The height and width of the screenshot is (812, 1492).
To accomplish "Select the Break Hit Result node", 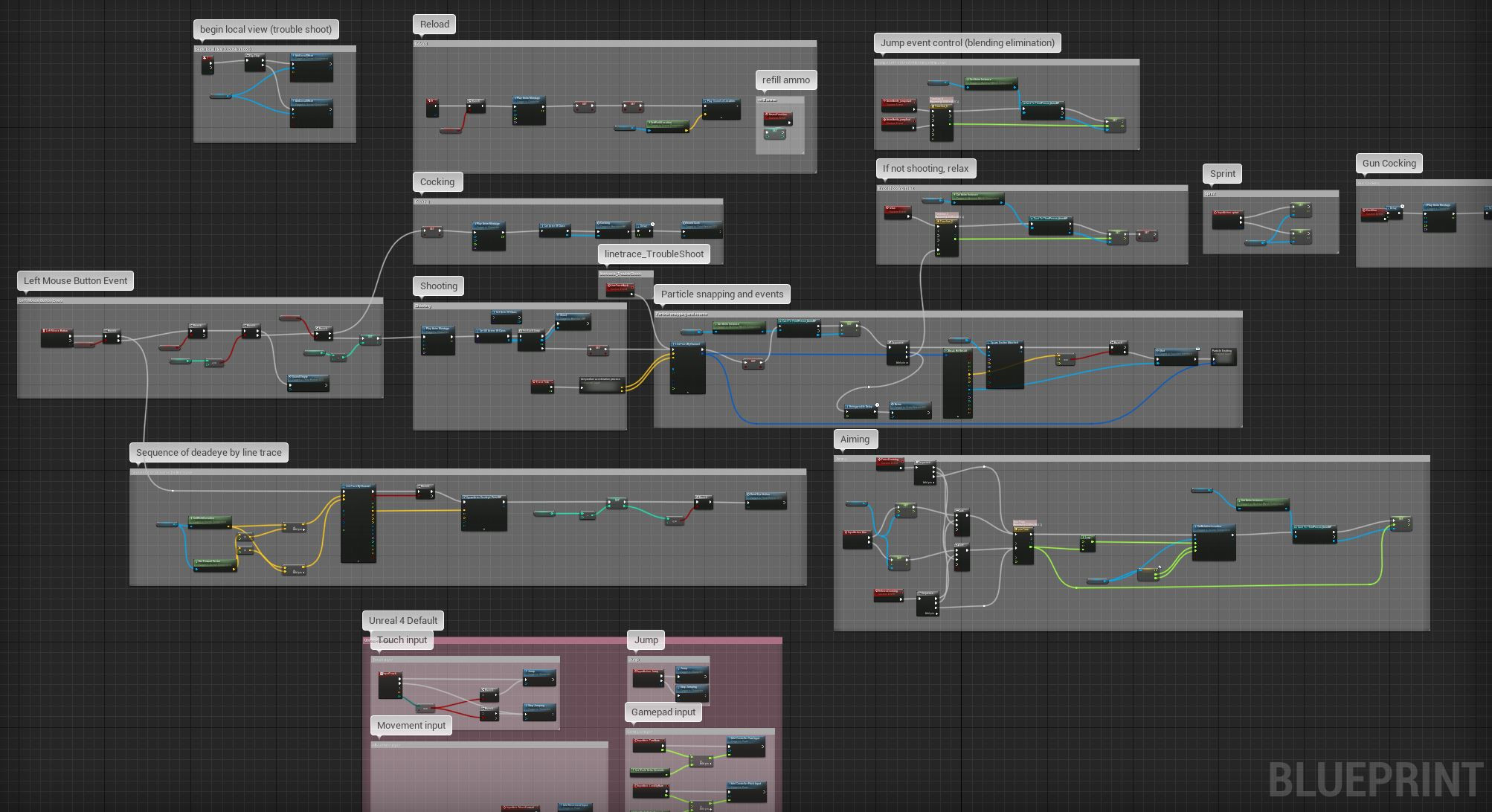I will 957,383.
